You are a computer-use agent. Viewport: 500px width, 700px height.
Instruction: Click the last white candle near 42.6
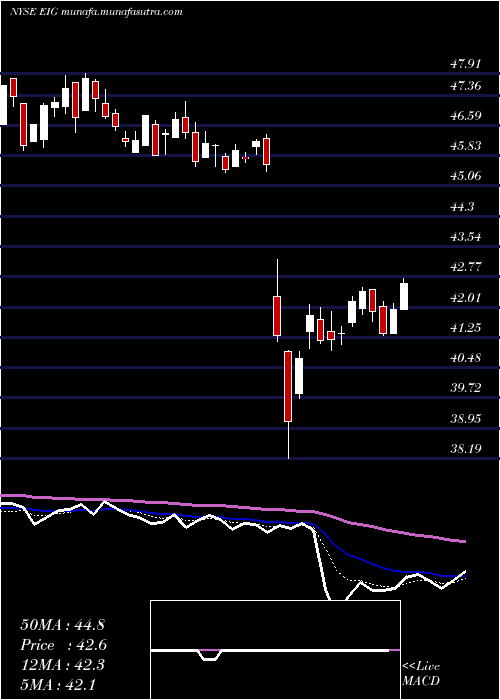[x=404, y=296]
